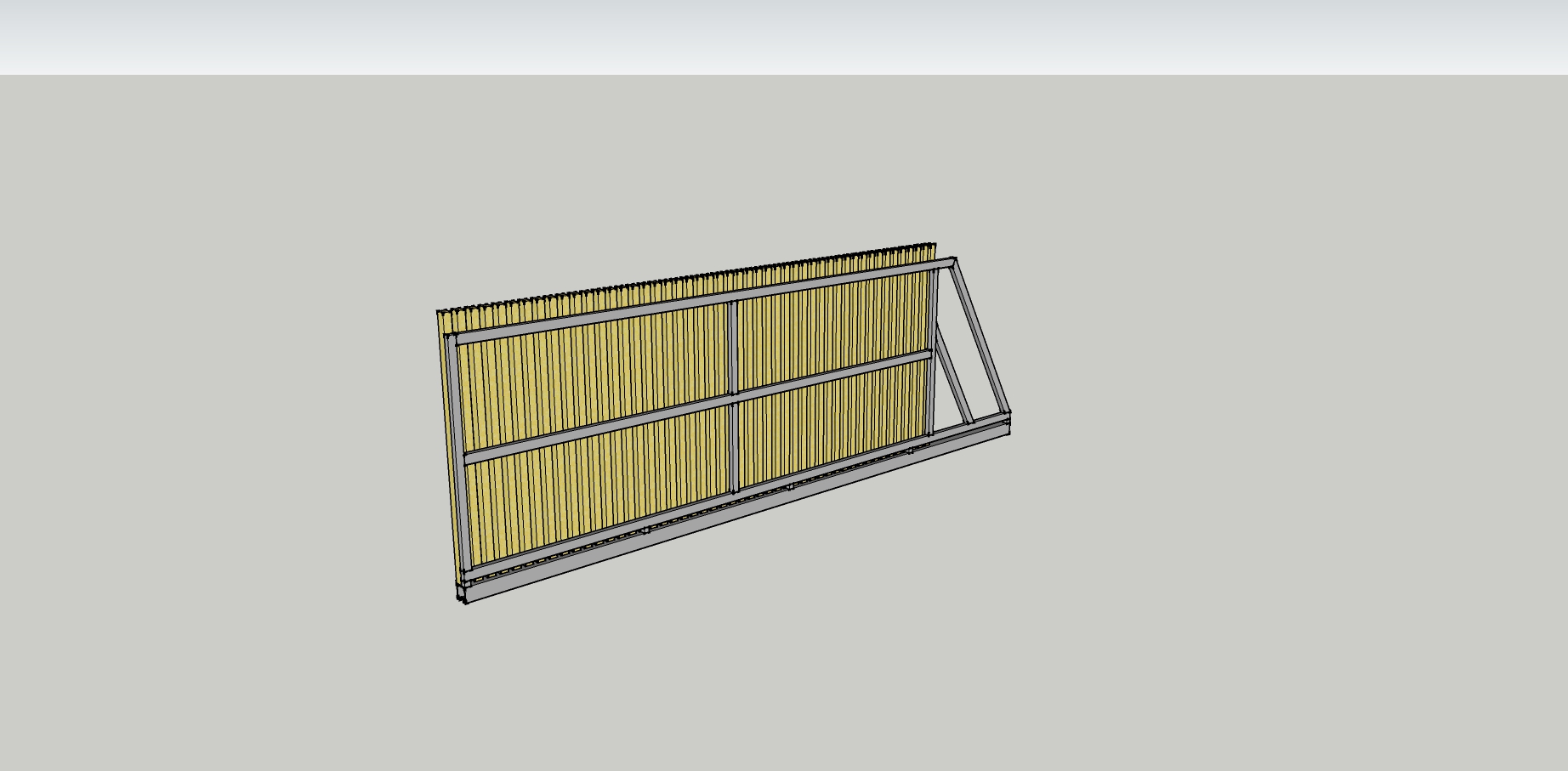This screenshot has height=771, width=1568.
Task: Click the bottom guide rail beam
Action: (x=731, y=517)
